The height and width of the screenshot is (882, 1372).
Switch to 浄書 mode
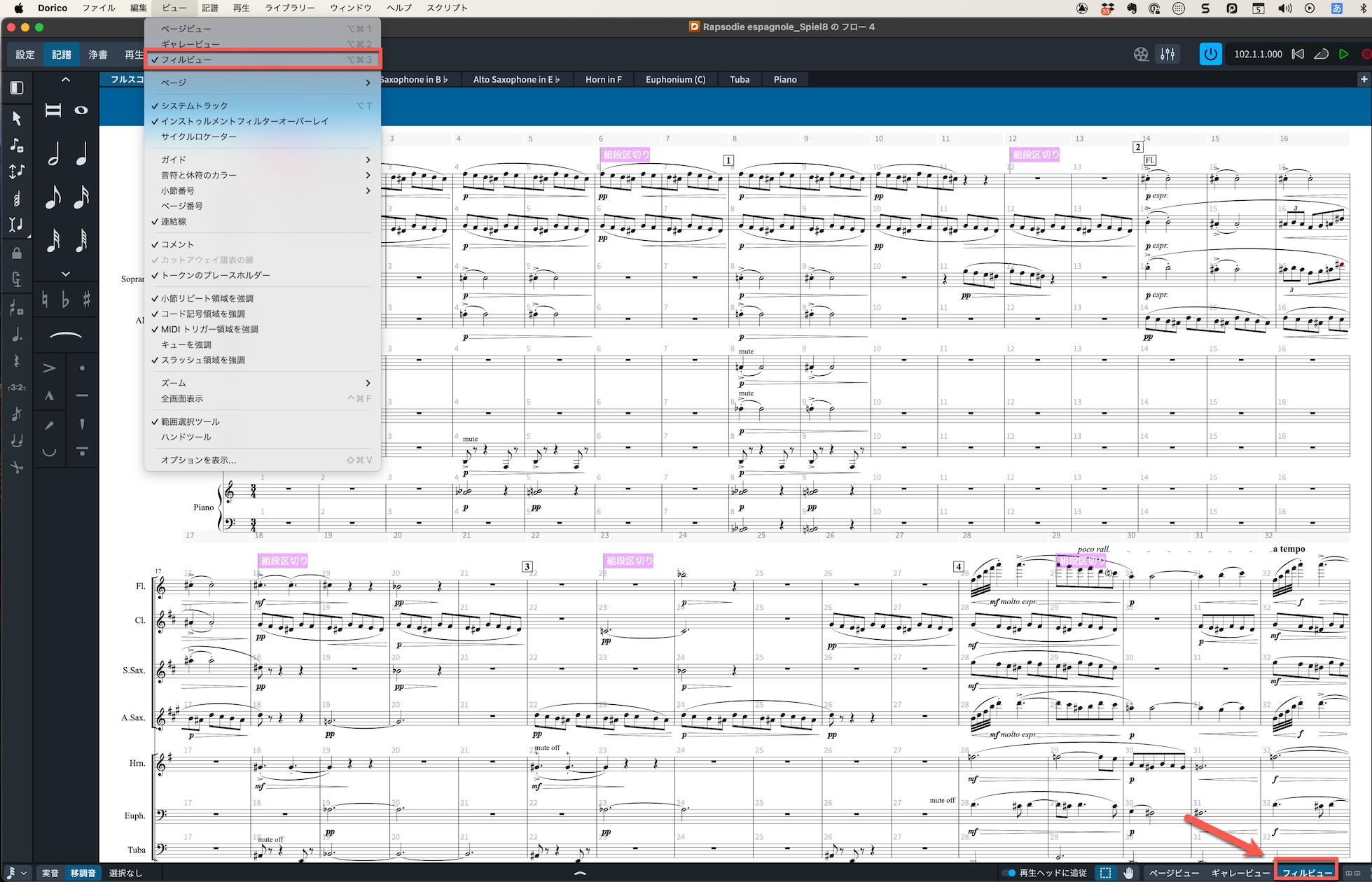(x=98, y=54)
